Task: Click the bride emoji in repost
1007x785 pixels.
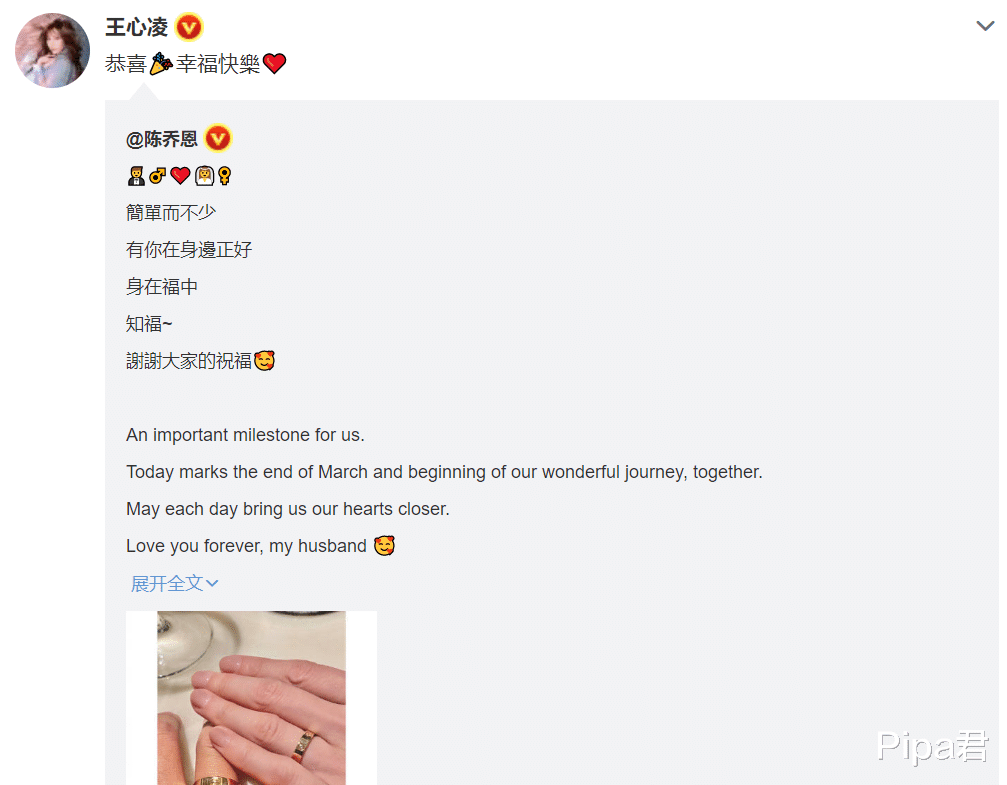Action: (204, 176)
